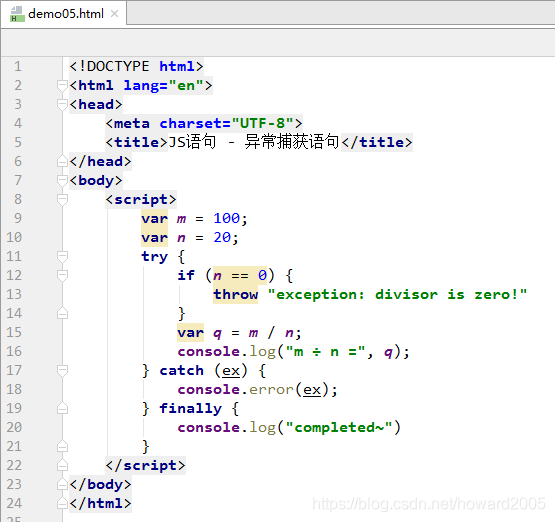Screen dimensions: 555x522
Task: Collapse the html tag fold on line 2
Action: pyautogui.click(x=62, y=85)
